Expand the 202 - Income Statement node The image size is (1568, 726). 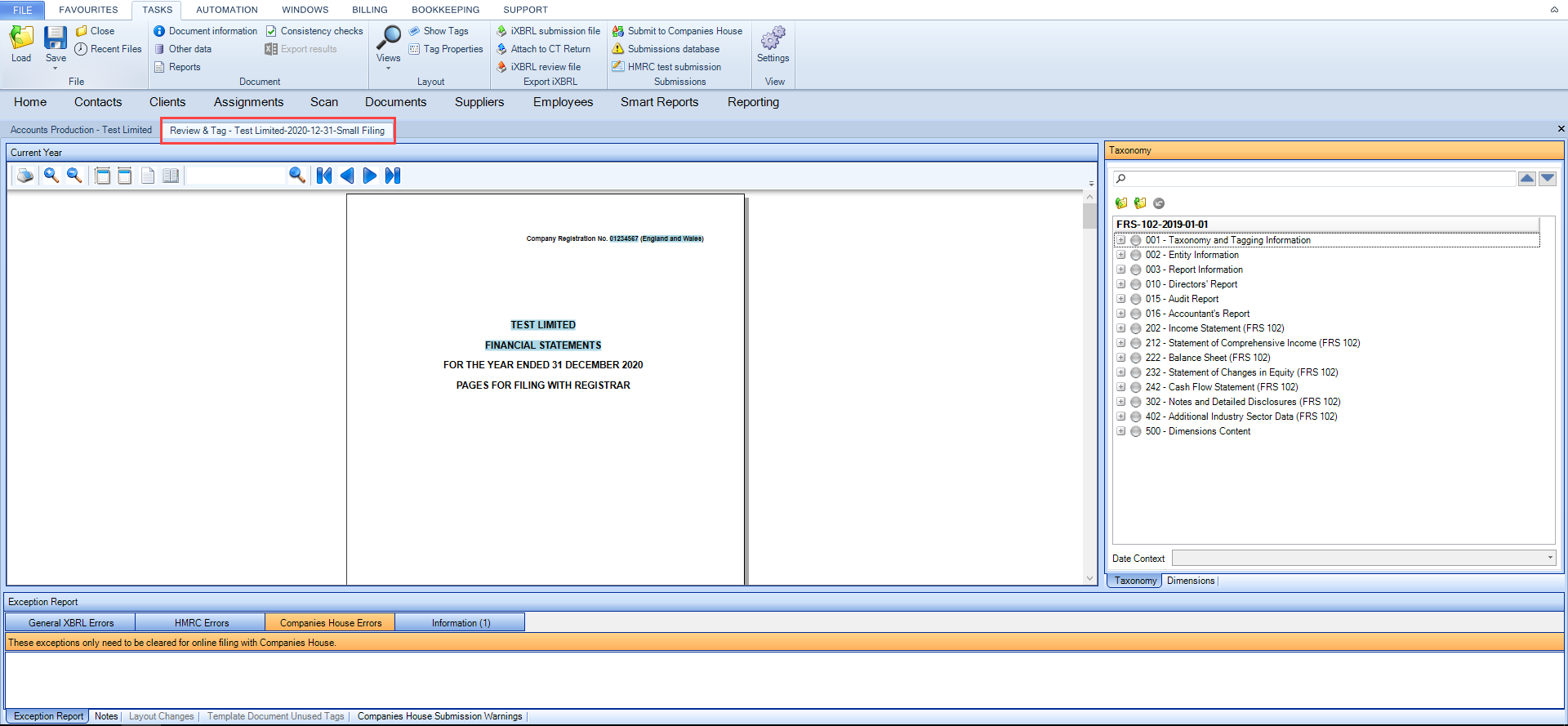[1121, 328]
